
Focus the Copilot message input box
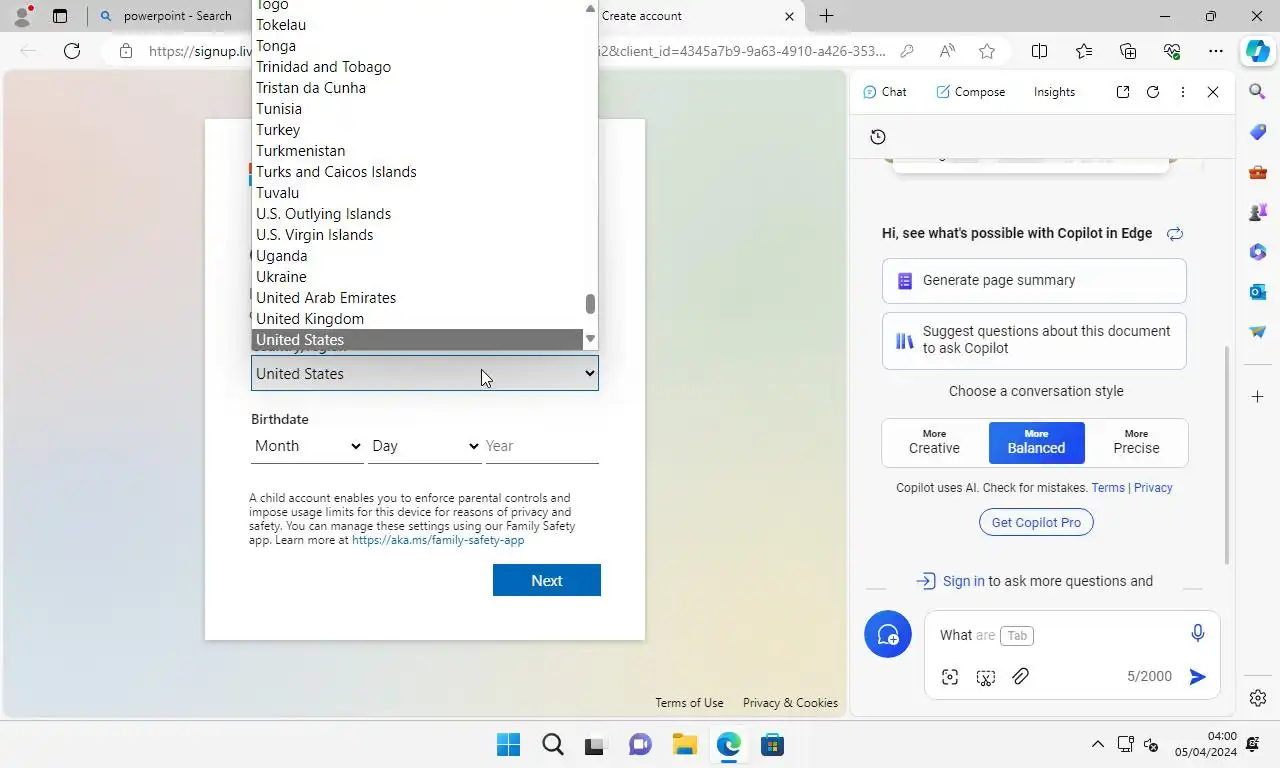pyautogui.click(x=1060, y=635)
